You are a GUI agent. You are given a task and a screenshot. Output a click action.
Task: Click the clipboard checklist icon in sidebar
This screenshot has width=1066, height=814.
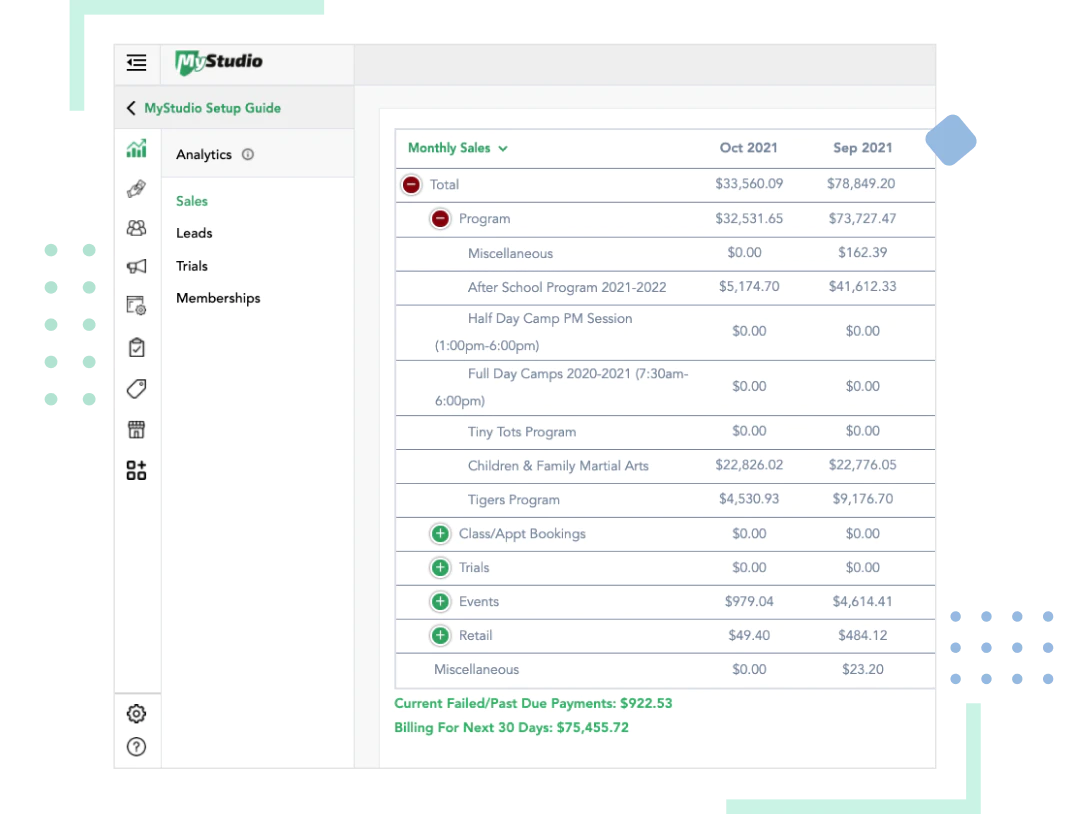tap(137, 348)
